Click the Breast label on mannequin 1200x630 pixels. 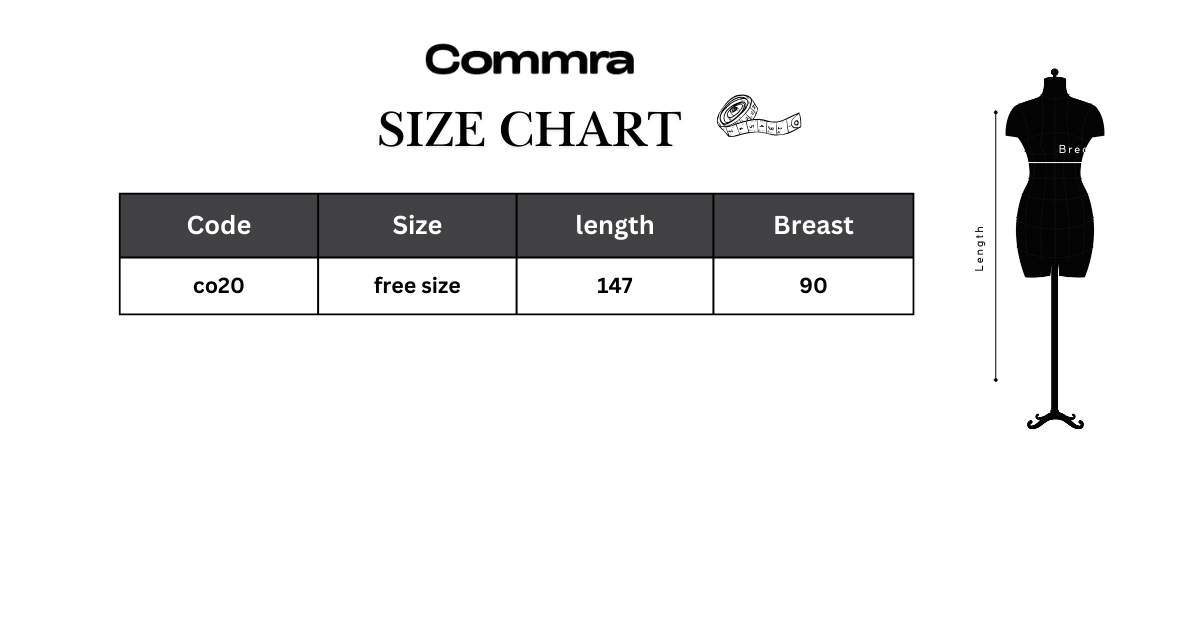coord(1072,149)
